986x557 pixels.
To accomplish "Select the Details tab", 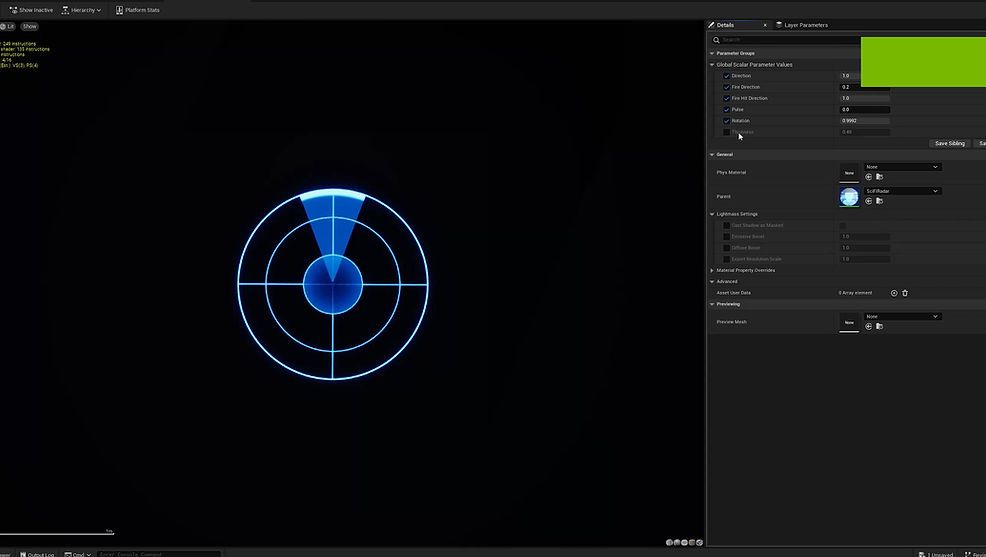I will (x=725, y=25).
